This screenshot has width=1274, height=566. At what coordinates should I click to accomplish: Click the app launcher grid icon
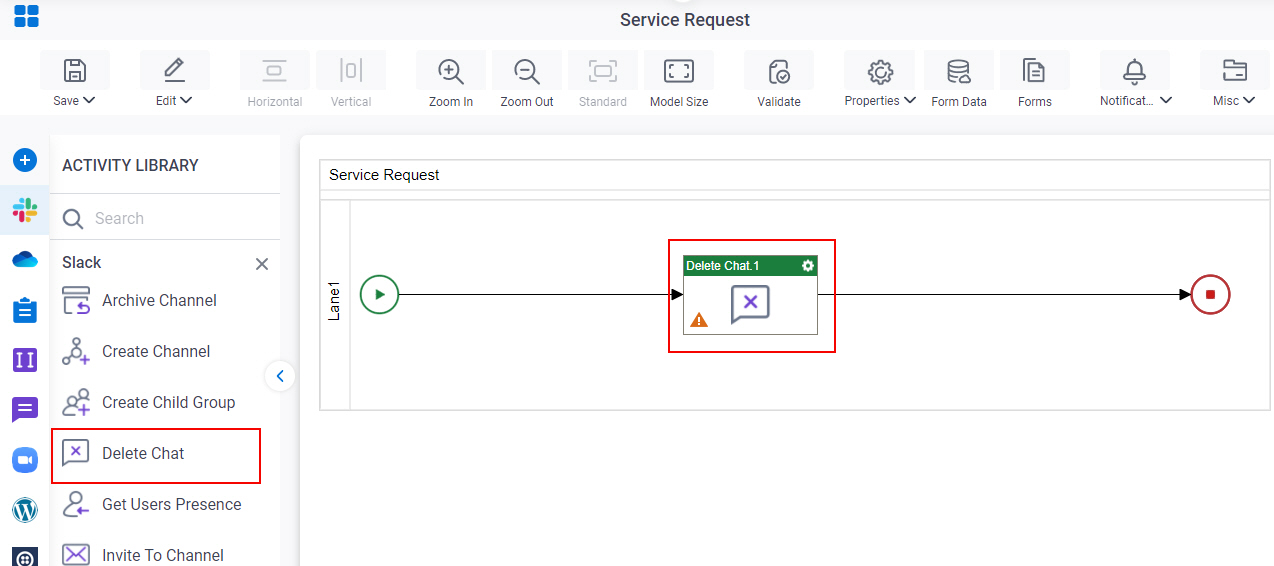click(x=26, y=16)
